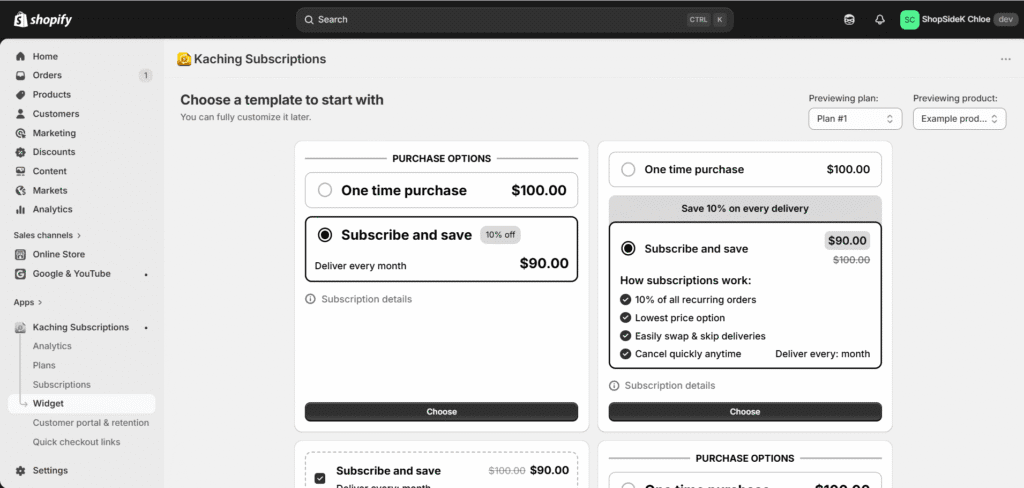Viewport: 1024px width, 488px height.
Task: Click the Save 10% on every delivery banner
Action: tap(745, 208)
